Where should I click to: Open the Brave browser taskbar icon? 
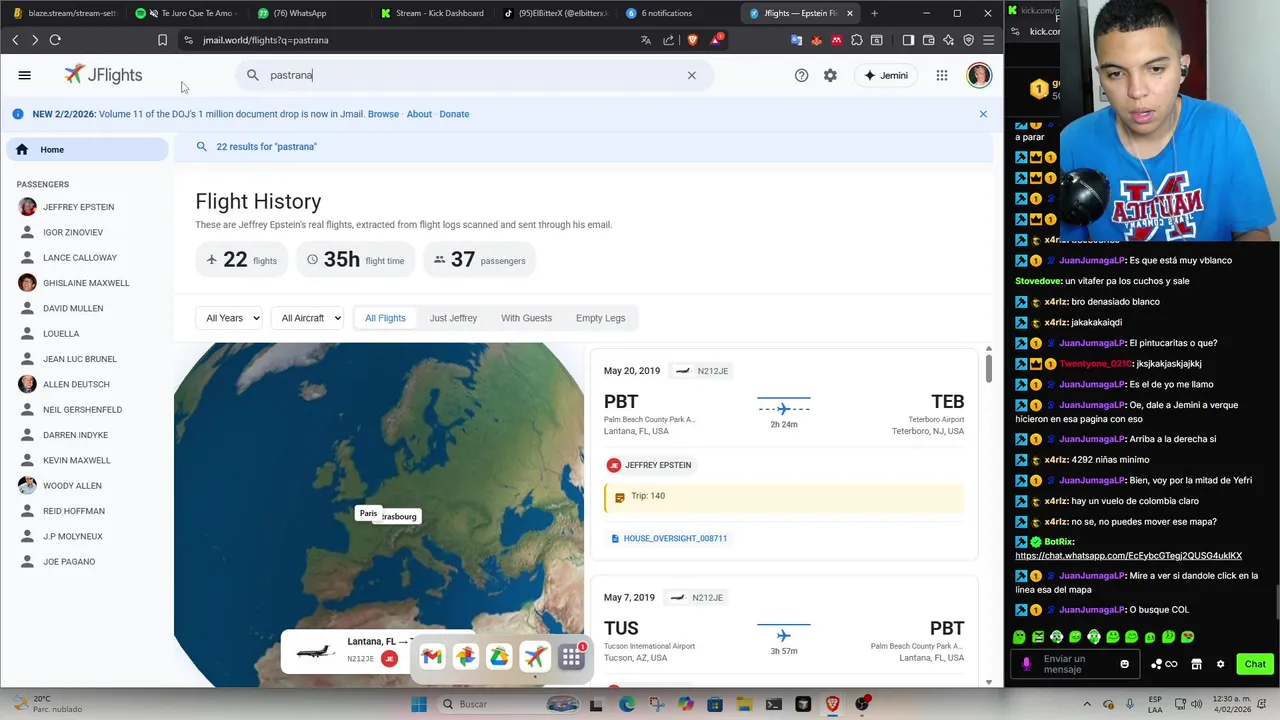point(832,704)
